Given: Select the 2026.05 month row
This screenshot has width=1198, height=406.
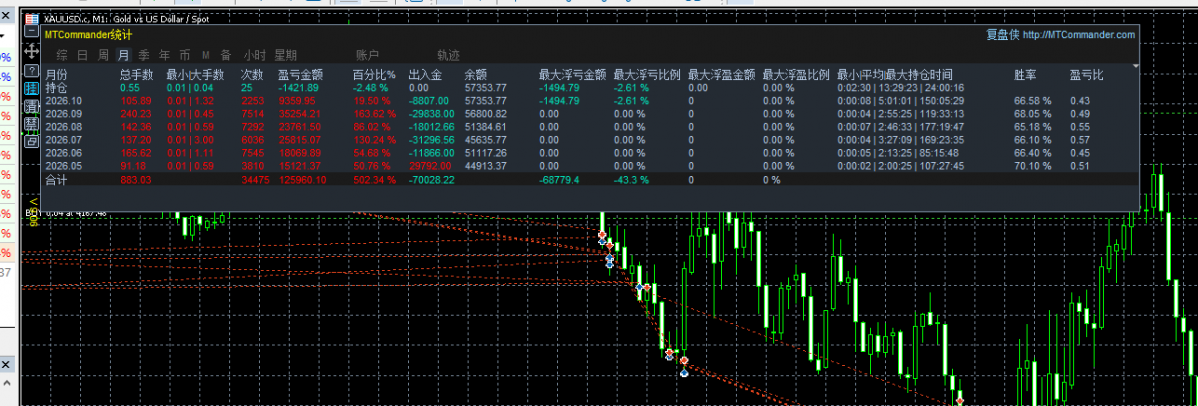Looking at the screenshot, I should point(591,166).
